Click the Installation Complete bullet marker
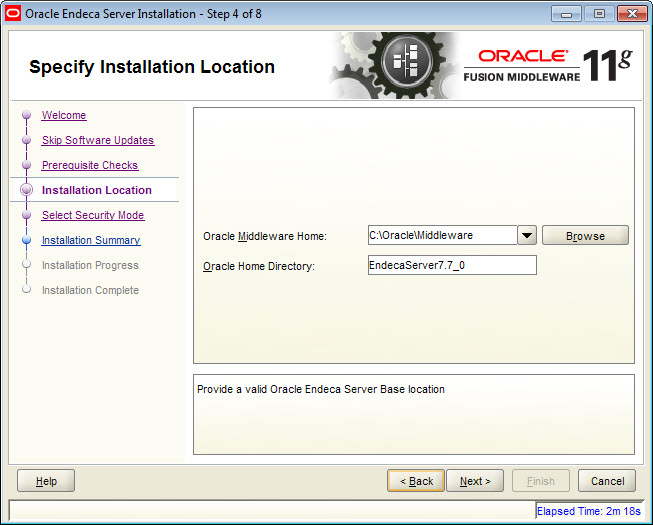The image size is (653, 525). click(x=27, y=289)
